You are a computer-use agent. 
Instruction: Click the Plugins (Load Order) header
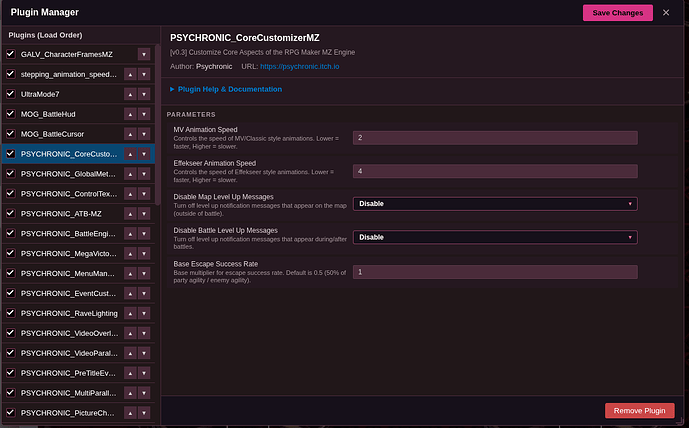pos(45,35)
